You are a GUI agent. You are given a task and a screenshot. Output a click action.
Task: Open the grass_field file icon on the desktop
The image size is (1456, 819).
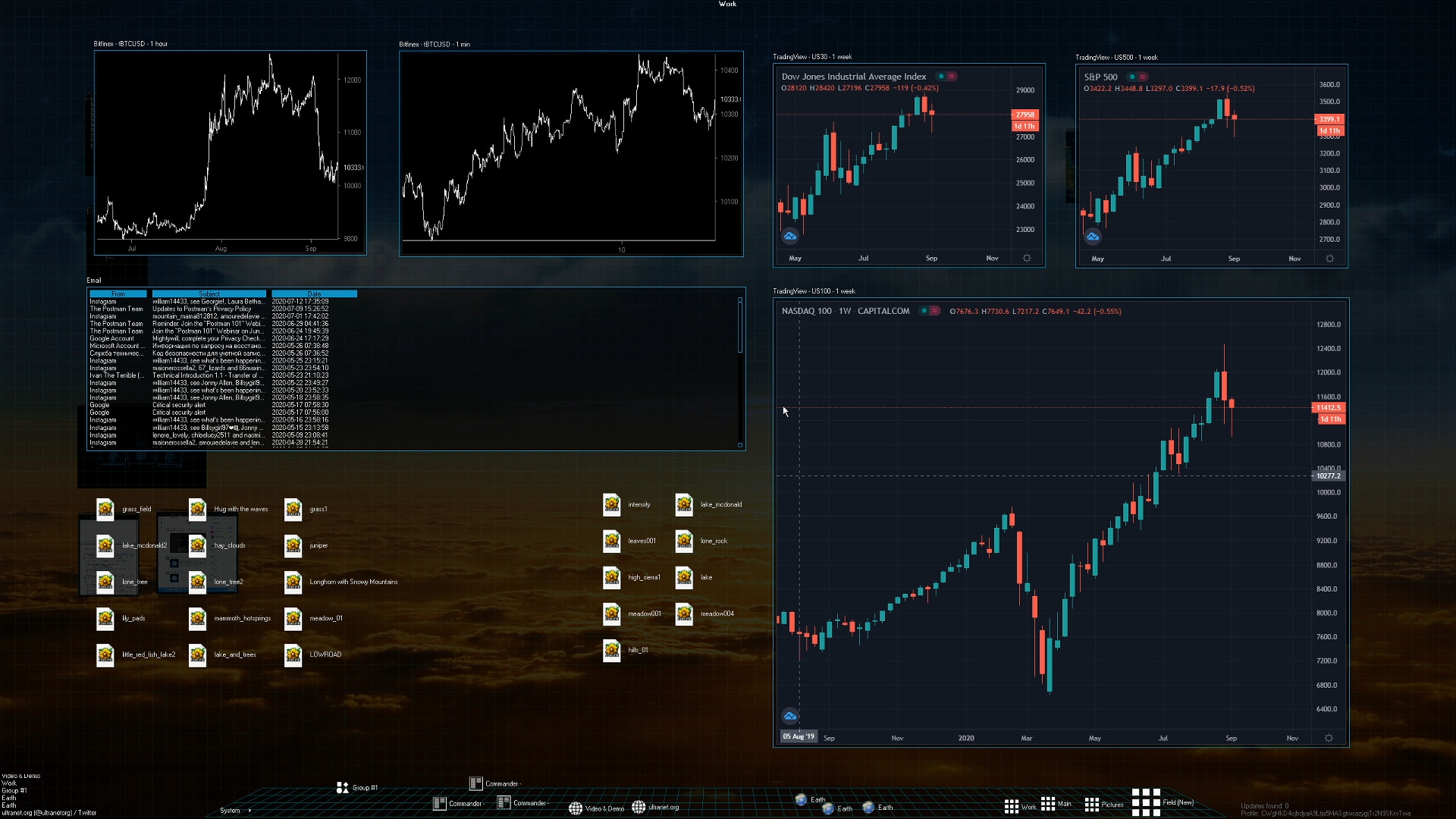coord(105,510)
